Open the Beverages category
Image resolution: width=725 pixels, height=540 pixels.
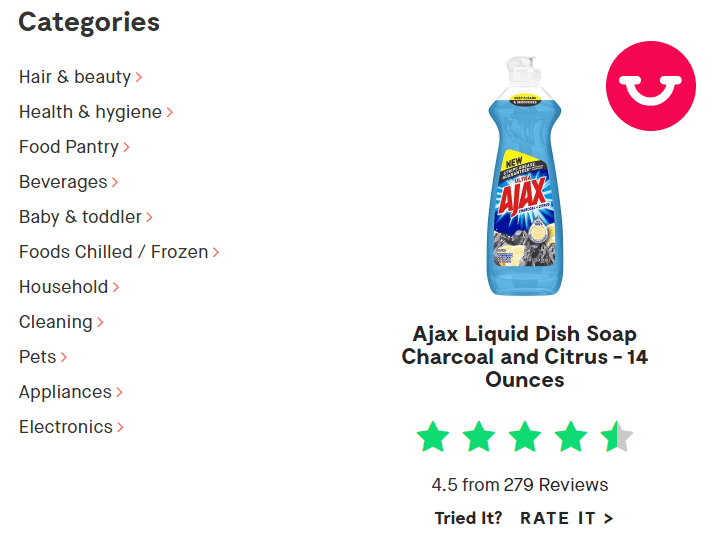[63, 182]
